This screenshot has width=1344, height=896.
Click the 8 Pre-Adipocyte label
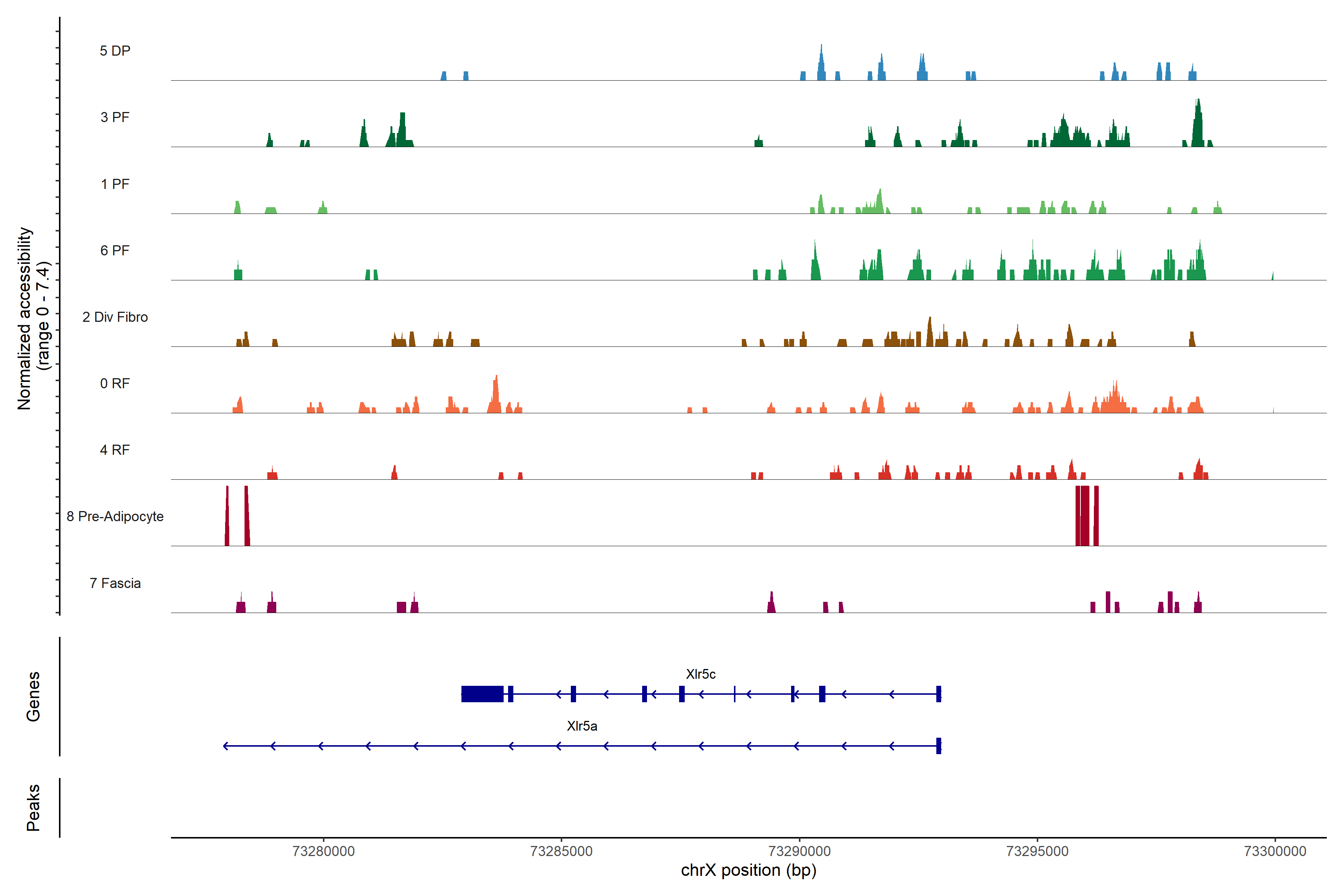coord(115,517)
